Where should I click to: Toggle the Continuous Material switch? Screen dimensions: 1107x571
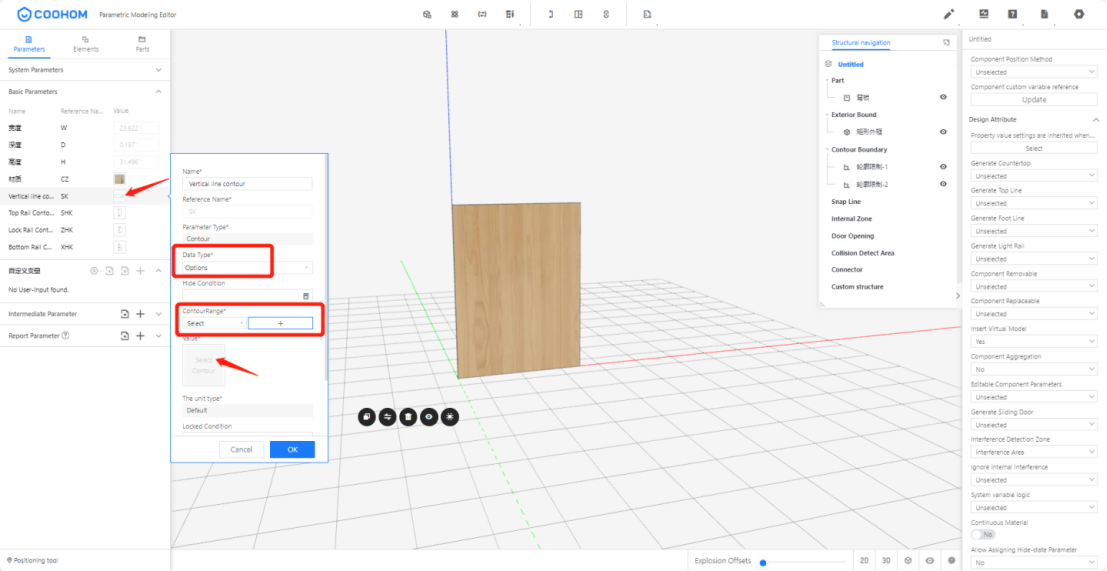[x=983, y=535]
